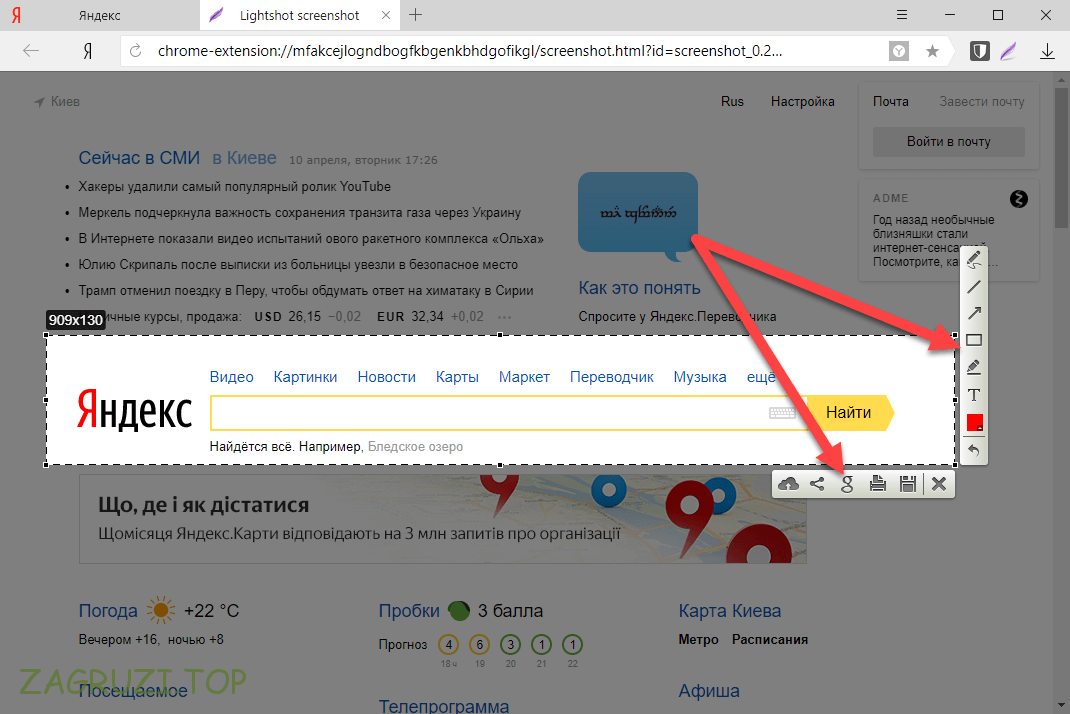Bookmark the page with the star icon
The image size is (1070, 714).
[932, 51]
